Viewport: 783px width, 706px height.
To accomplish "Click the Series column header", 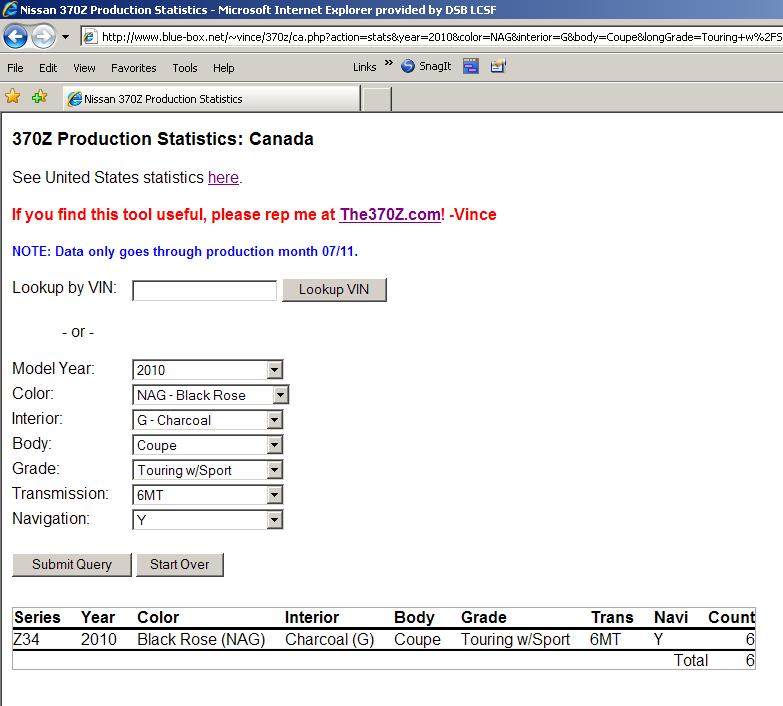I will [37, 618].
